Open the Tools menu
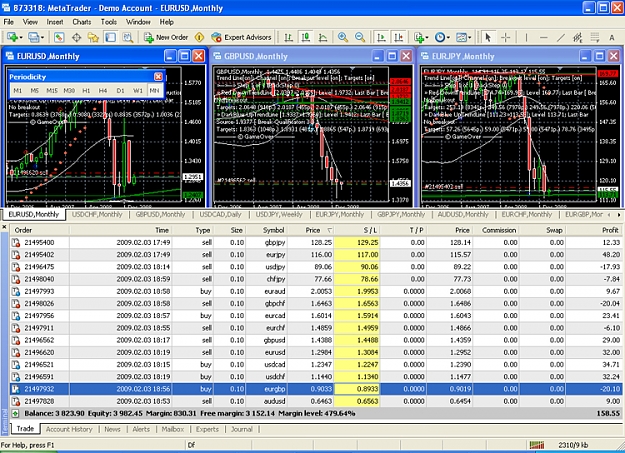625x453 pixels. (108, 22)
